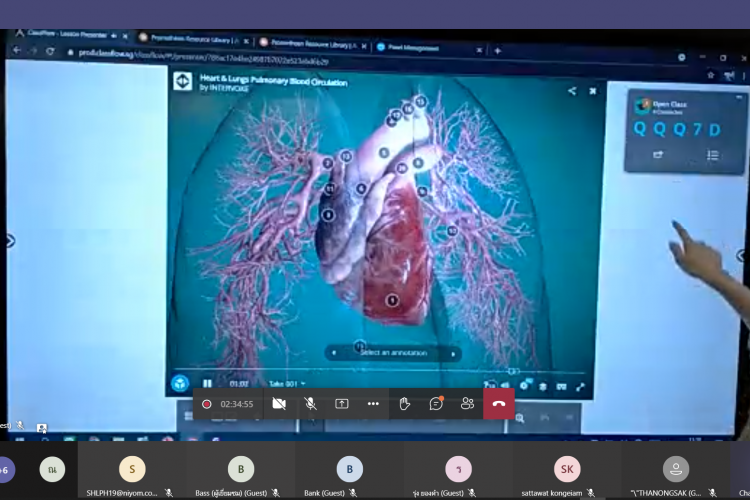Image resolution: width=750 pixels, height=500 pixels.
Task: Open more actions ellipsis menu
Action: 373,403
